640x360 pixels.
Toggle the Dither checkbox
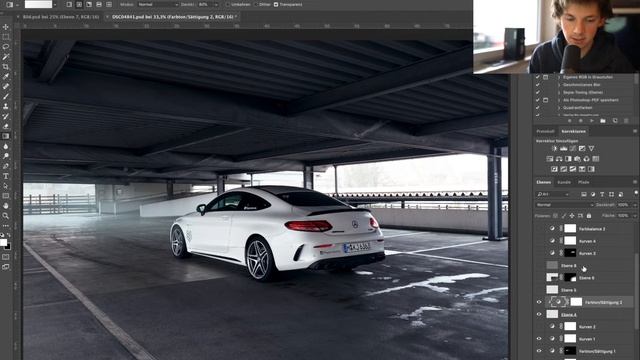[x=256, y=4]
